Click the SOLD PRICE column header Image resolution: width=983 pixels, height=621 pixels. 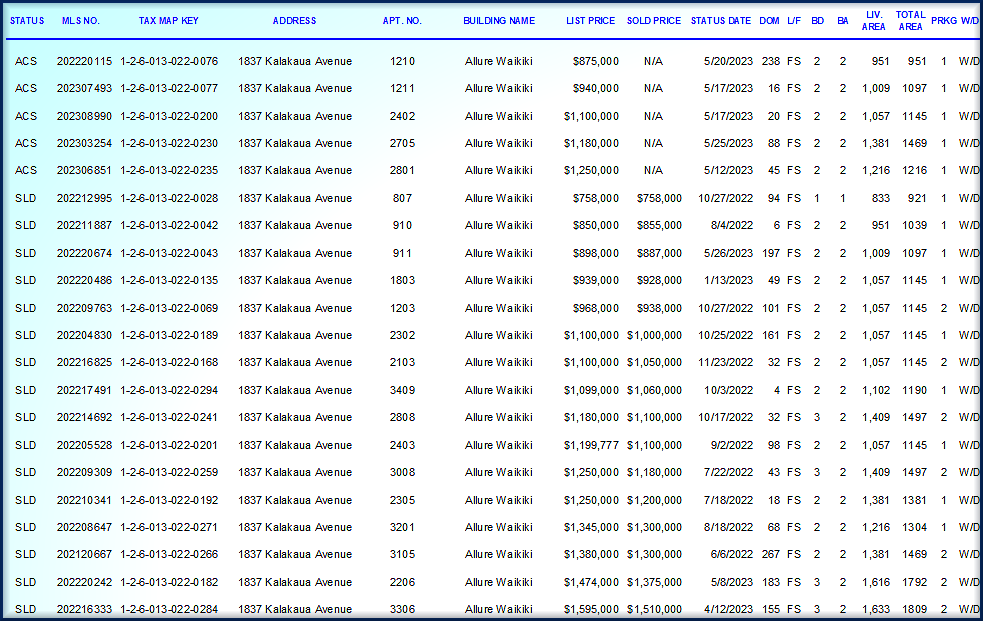click(x=654, y=21)
